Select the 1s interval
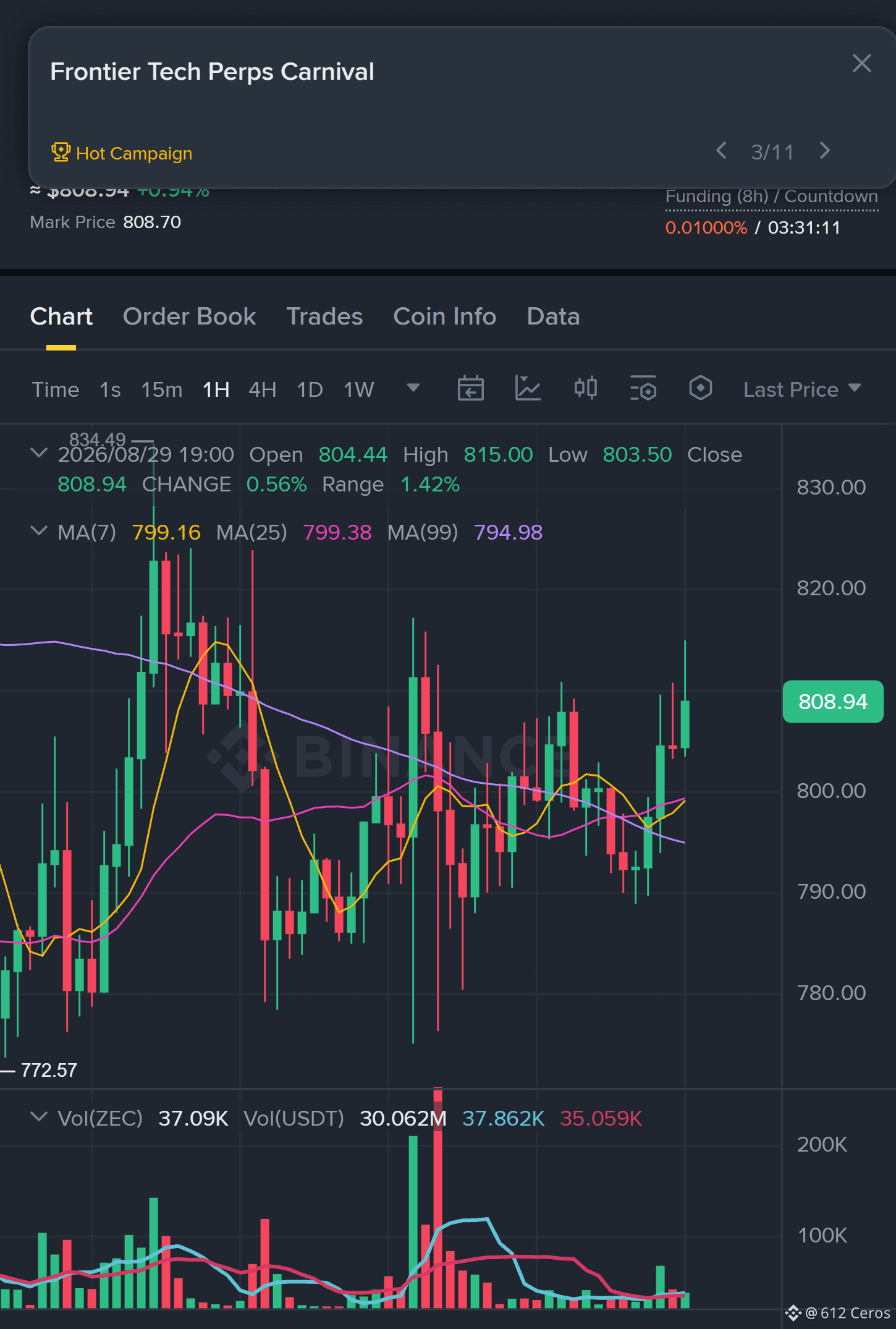896x1329 pixels. [110, 389]
